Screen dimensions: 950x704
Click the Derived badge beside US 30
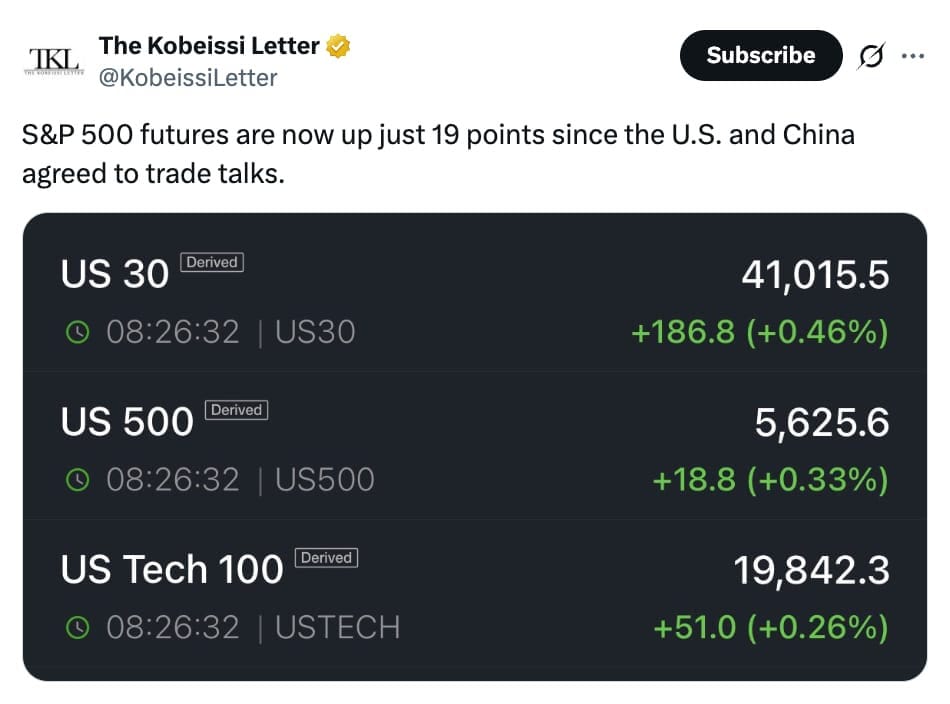tap(212, 262)
